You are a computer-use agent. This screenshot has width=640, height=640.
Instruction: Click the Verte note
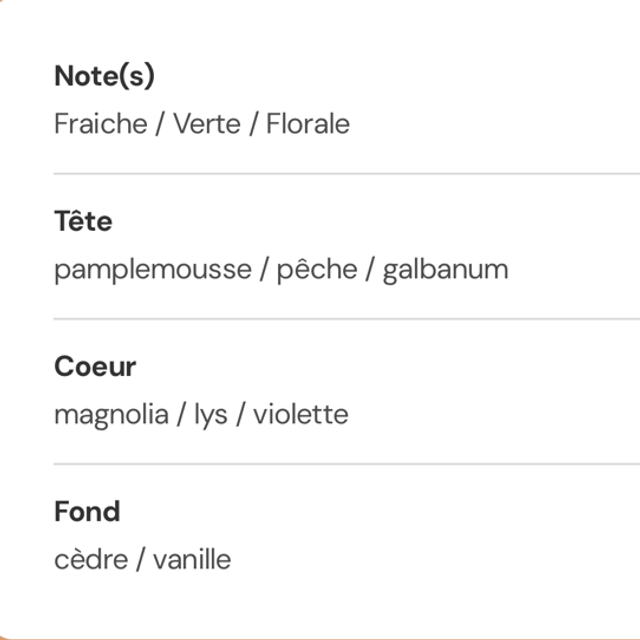click(206, 125)
